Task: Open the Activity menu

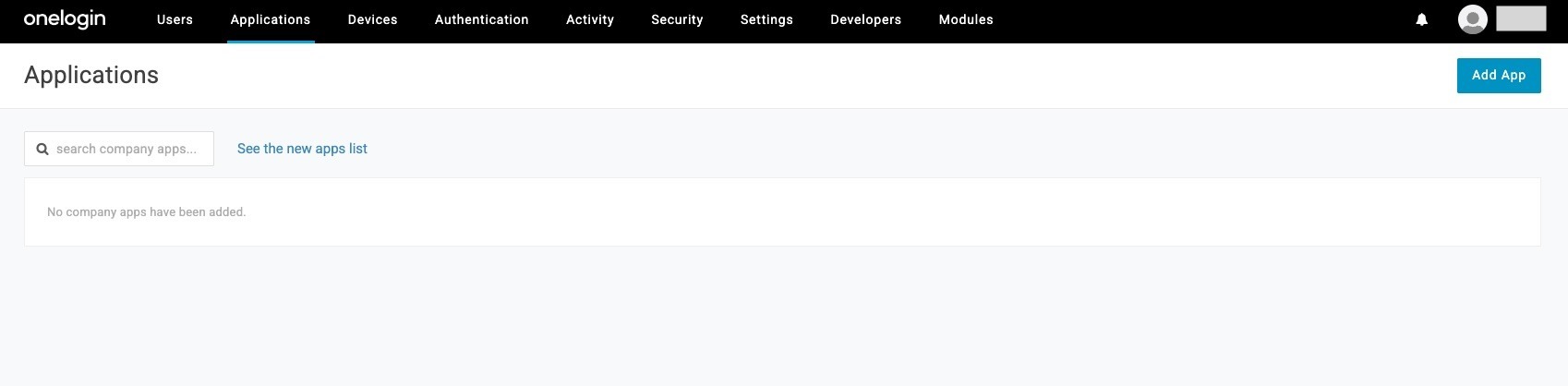Action: tap(590, 19)
